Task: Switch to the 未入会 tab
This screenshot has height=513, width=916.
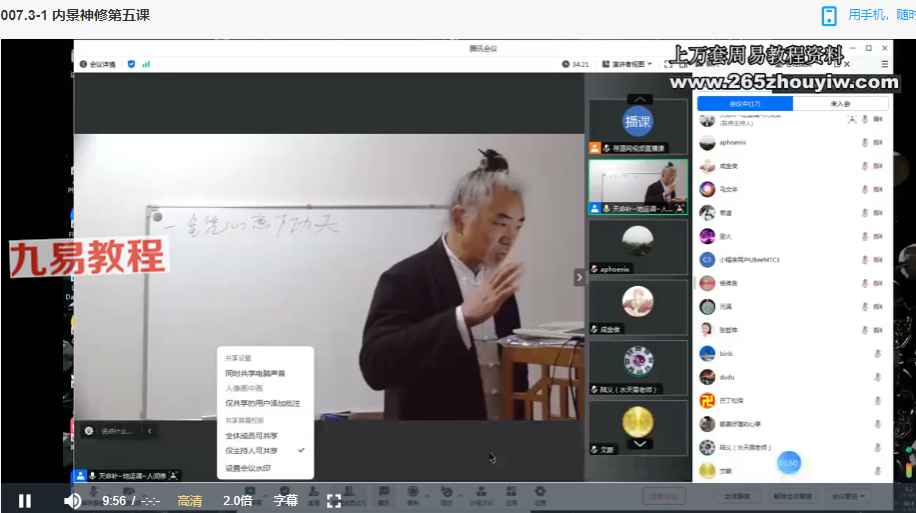Action: 839,104
